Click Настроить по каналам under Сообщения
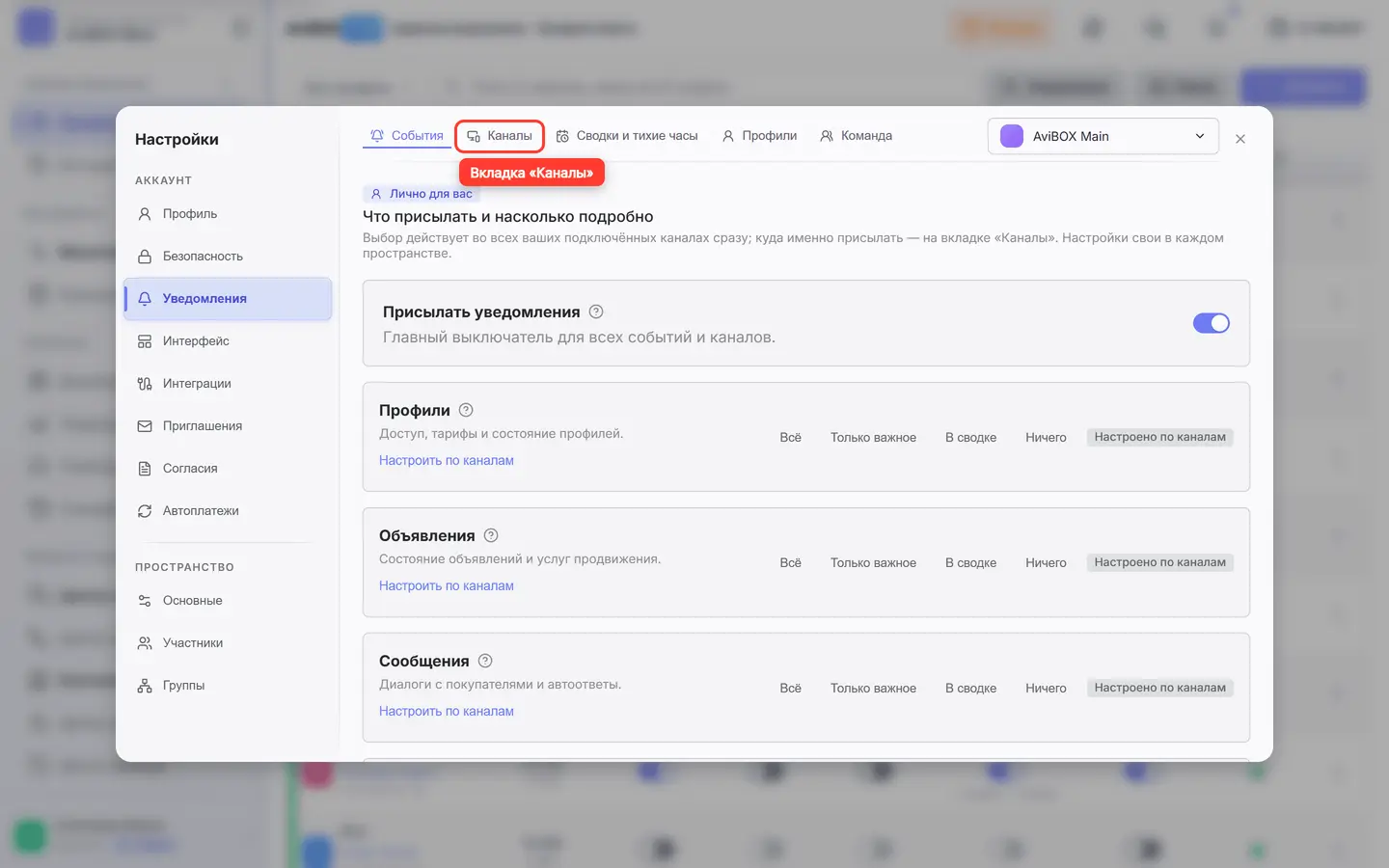Viewport: 1389px width, 868px height. (x=447, y=711)
